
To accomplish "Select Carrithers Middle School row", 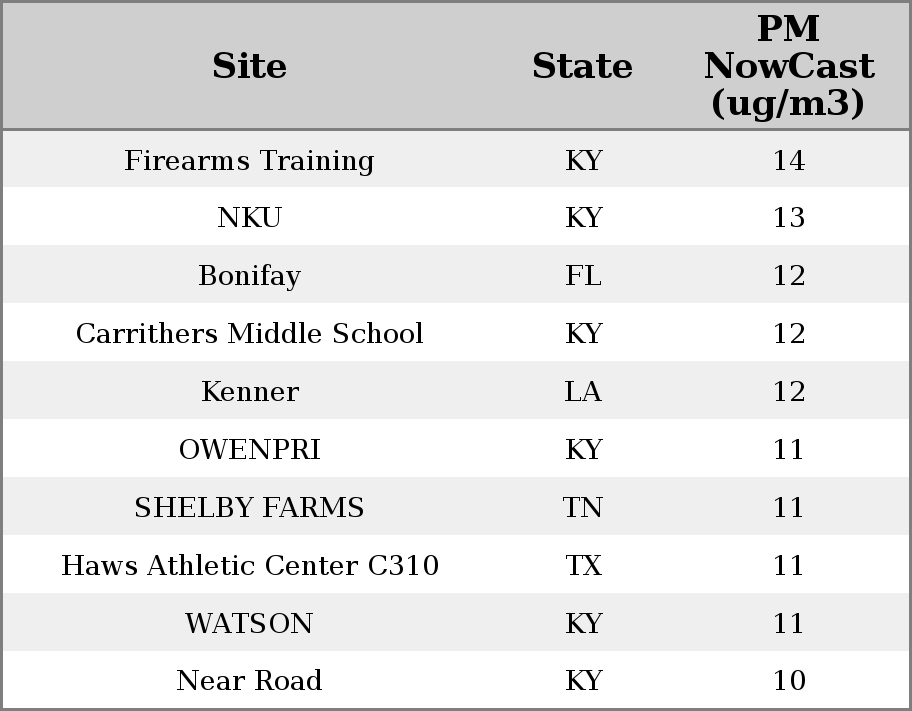I will (456, 333).
